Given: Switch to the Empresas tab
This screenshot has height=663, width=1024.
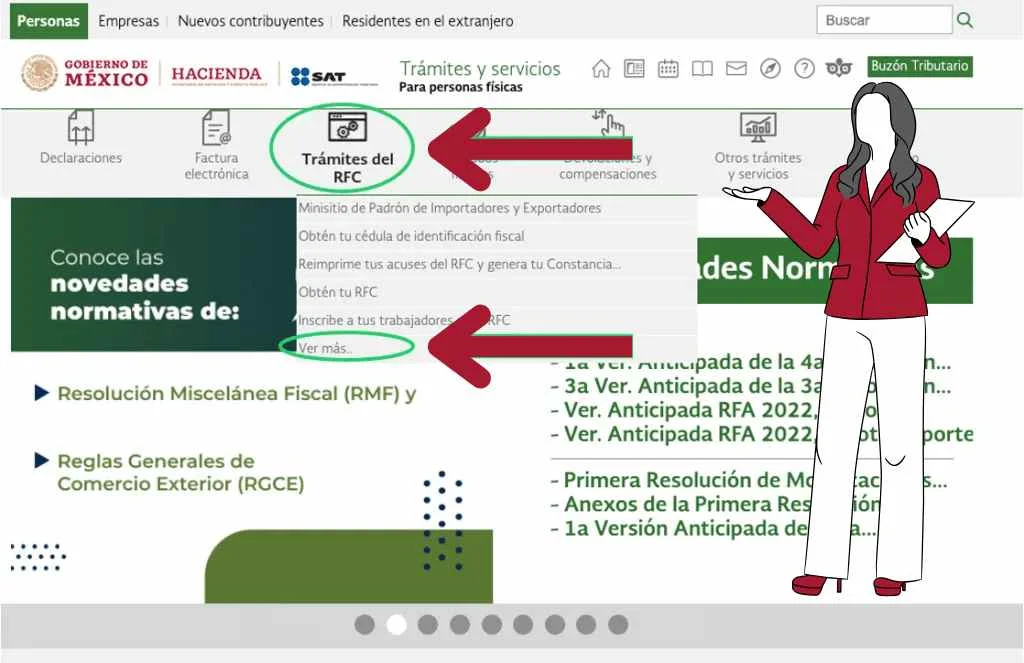Looking at the screenshot, I should point(128,21).
